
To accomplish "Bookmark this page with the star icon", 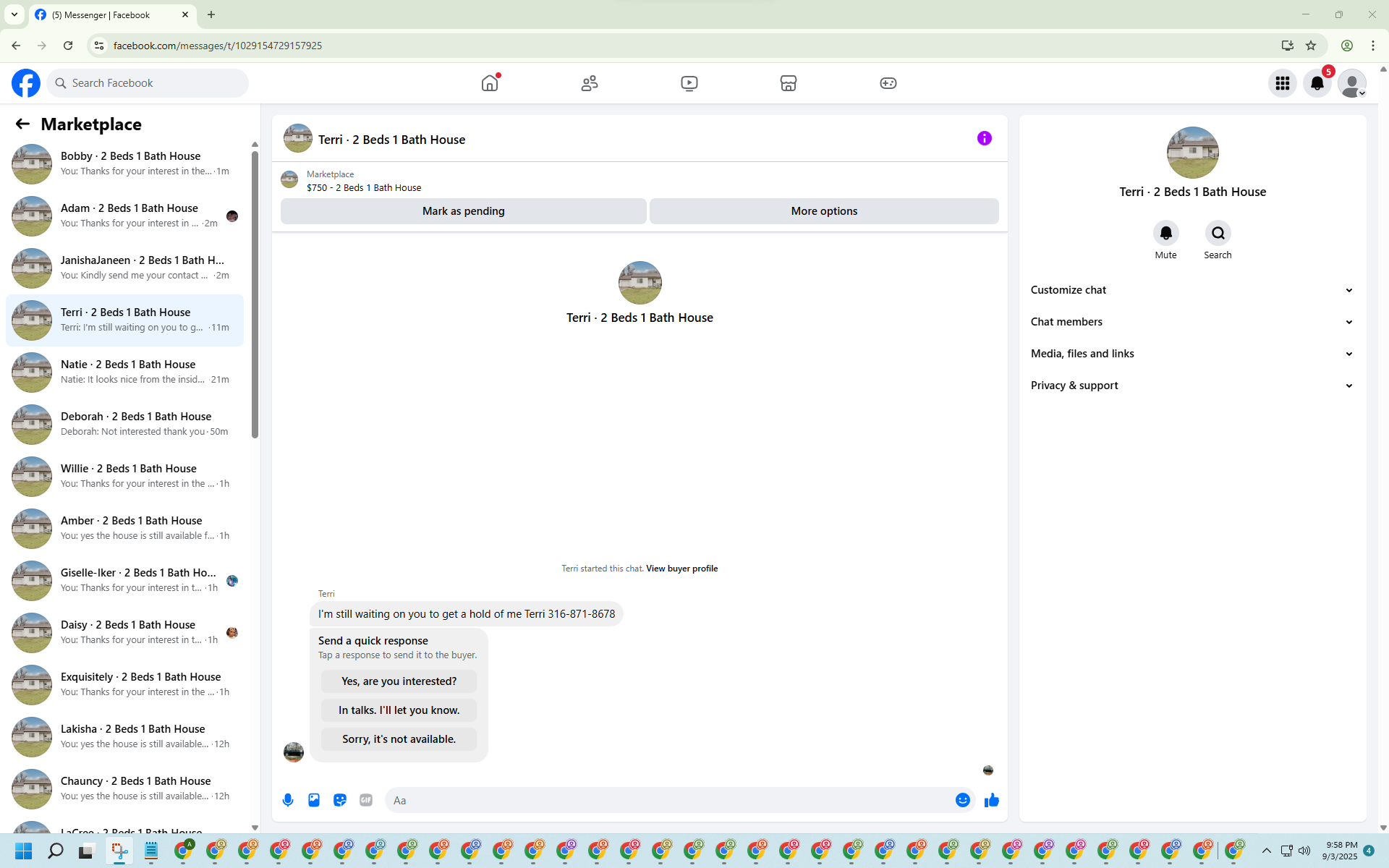I will [1311, 46].
